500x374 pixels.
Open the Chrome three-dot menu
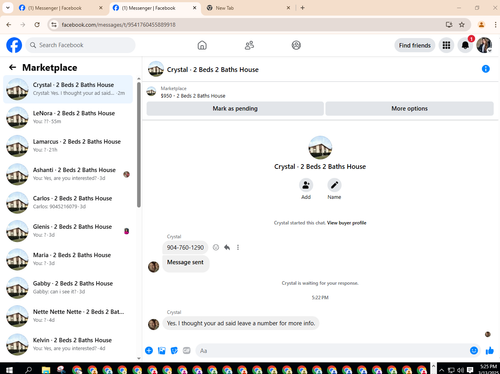tap(495, 25)
